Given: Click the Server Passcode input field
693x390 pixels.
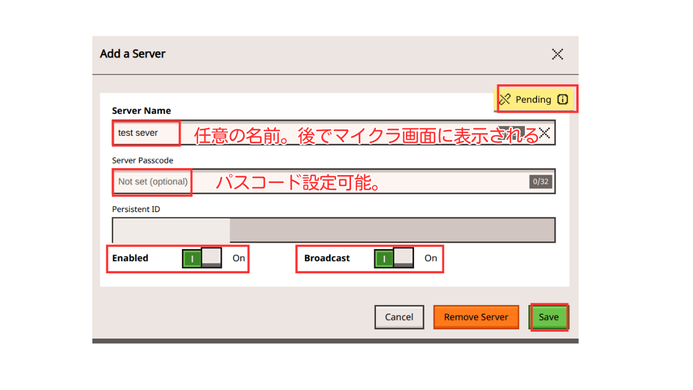Looking at the screenshot, I should (334, 181).
